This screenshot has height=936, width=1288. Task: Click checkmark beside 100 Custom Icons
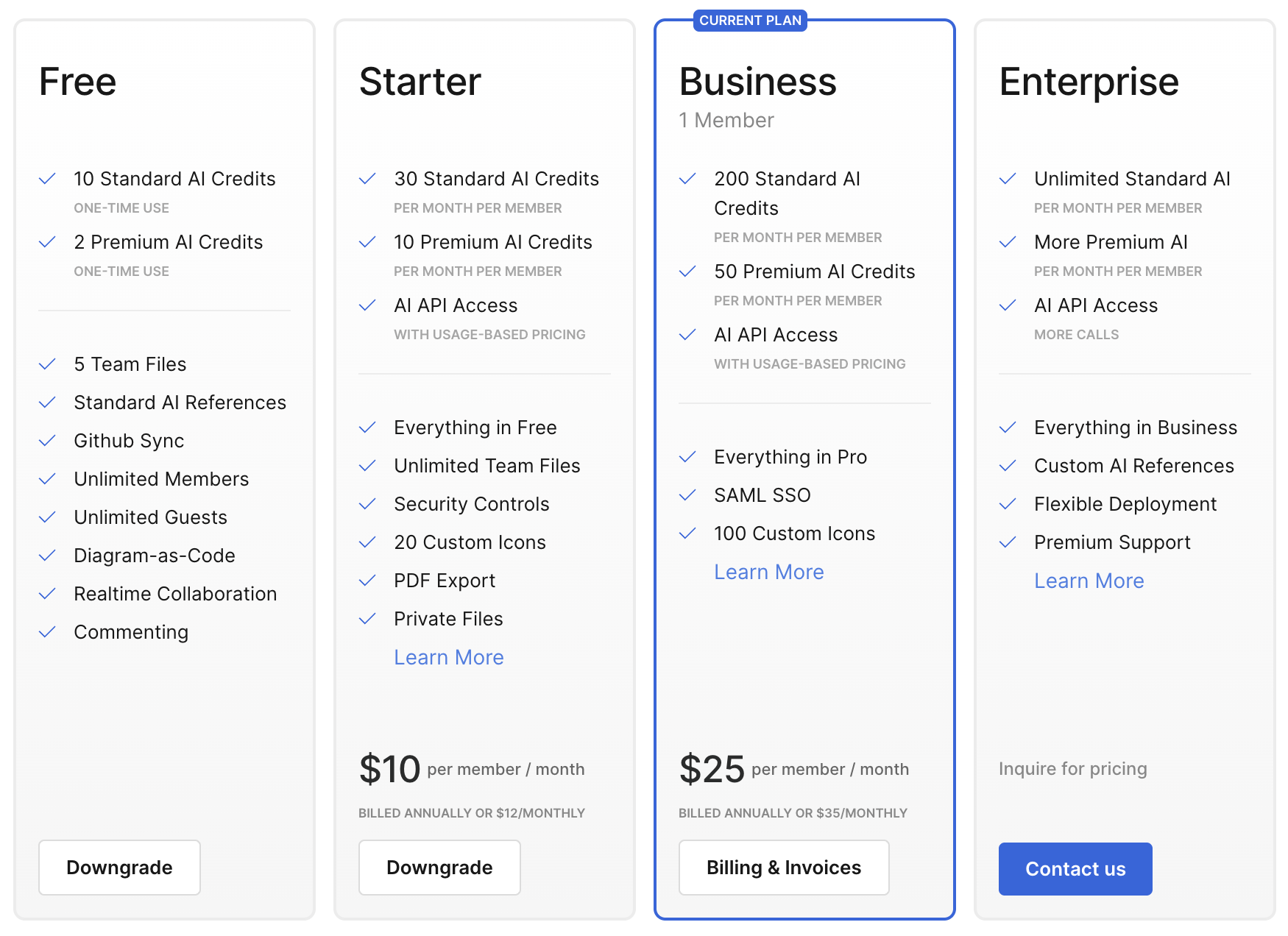[x=687, y=533]
